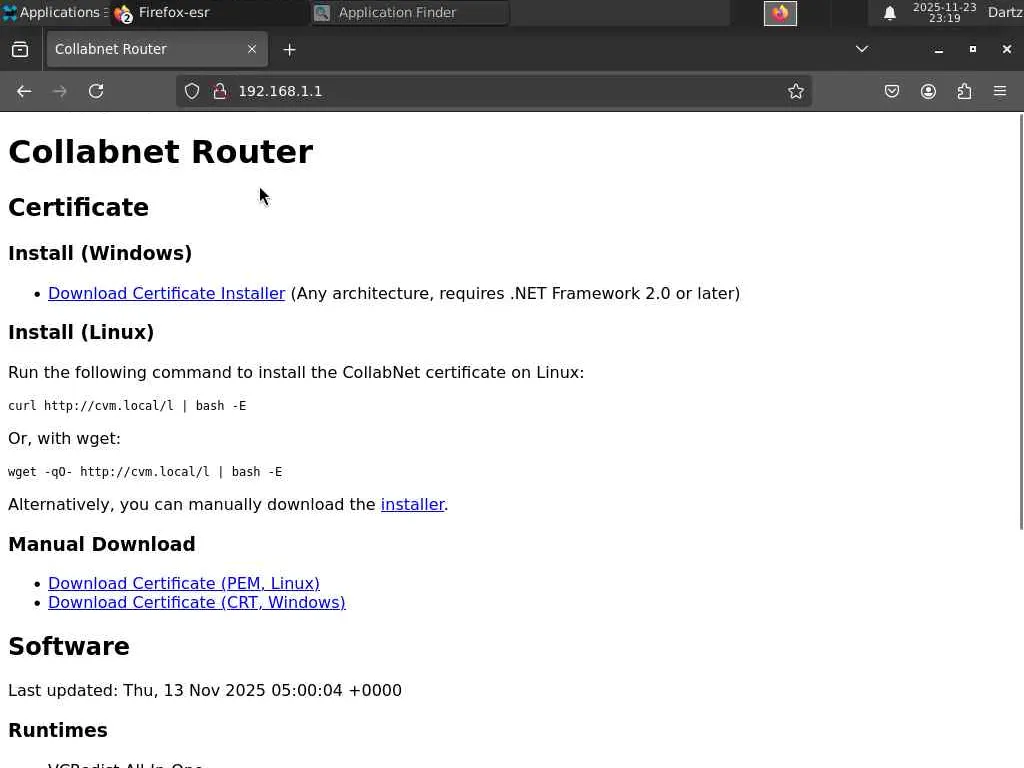This screenshot has height=768, width=1024.
Task: Open the Download Certificate Installer link
Action: 167,293
